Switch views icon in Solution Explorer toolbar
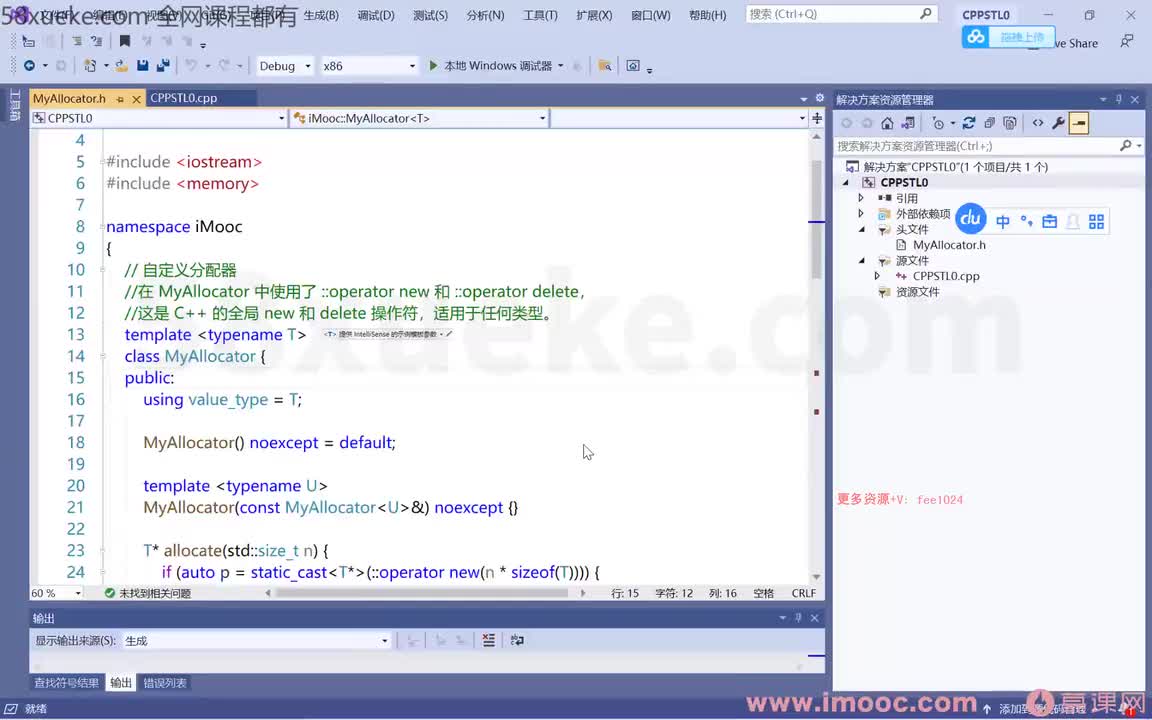 908,123
